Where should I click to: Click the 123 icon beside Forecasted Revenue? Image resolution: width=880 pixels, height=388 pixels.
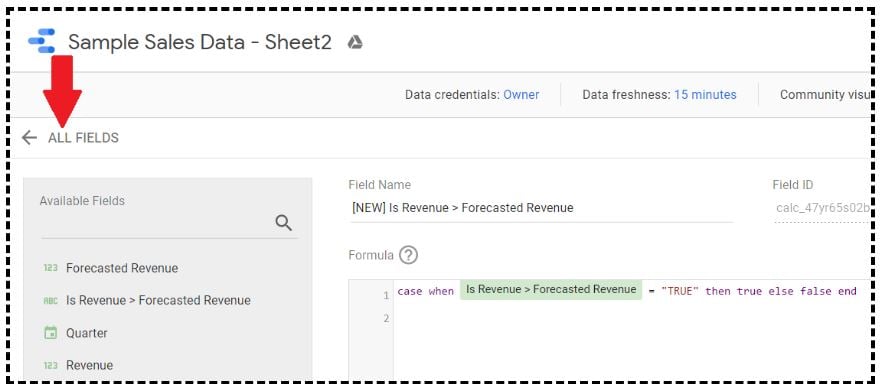(x=51, y=268)
